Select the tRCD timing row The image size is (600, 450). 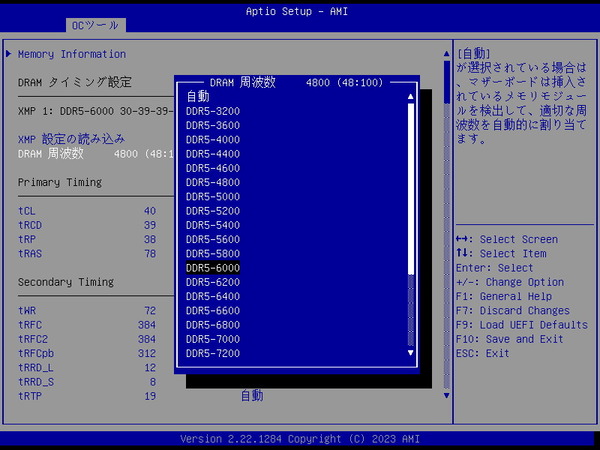click(x=87, y=225)
